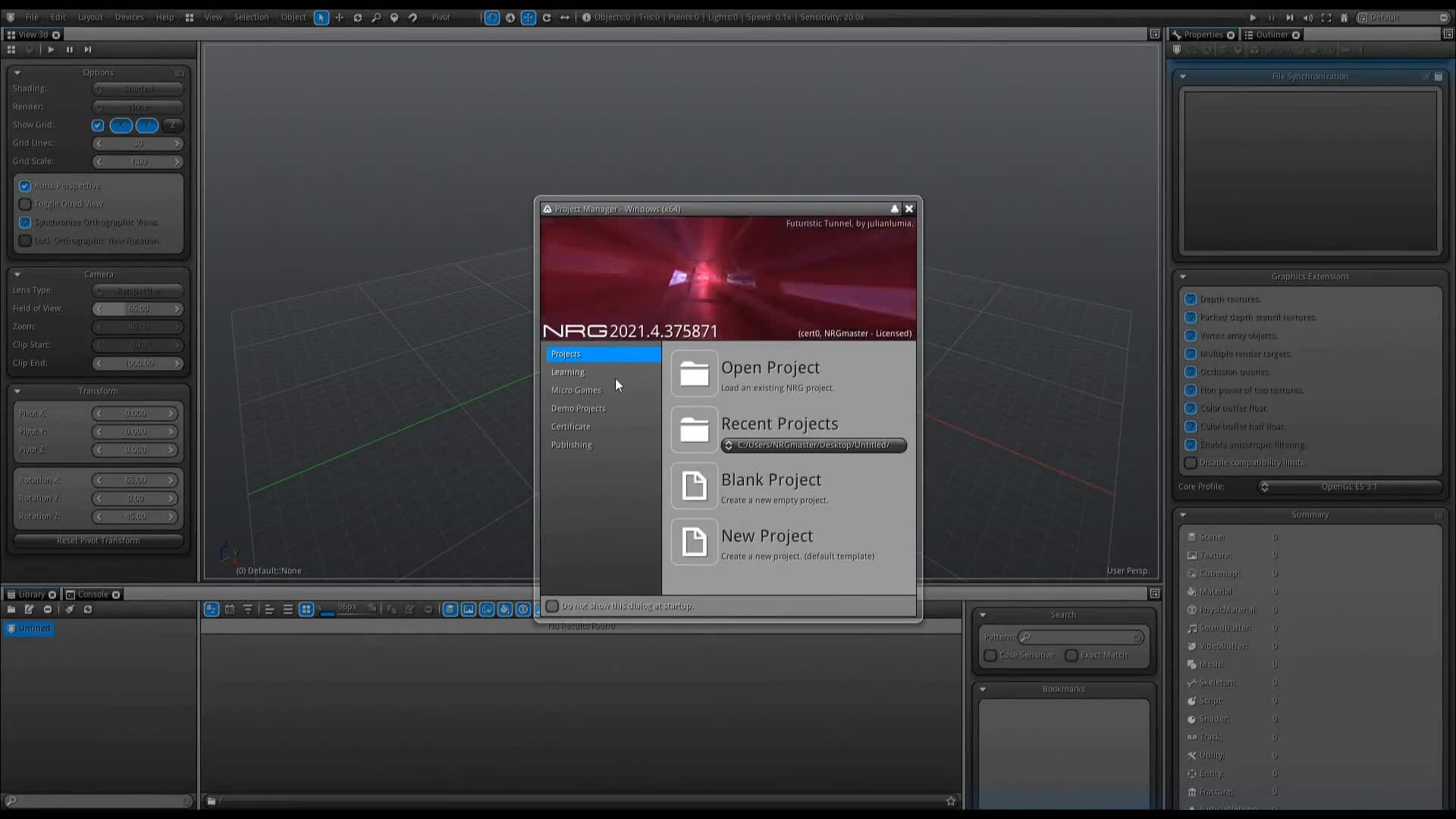Open the Layout menu
This screenshot has height=819, width=1456.
click(89, 17)
